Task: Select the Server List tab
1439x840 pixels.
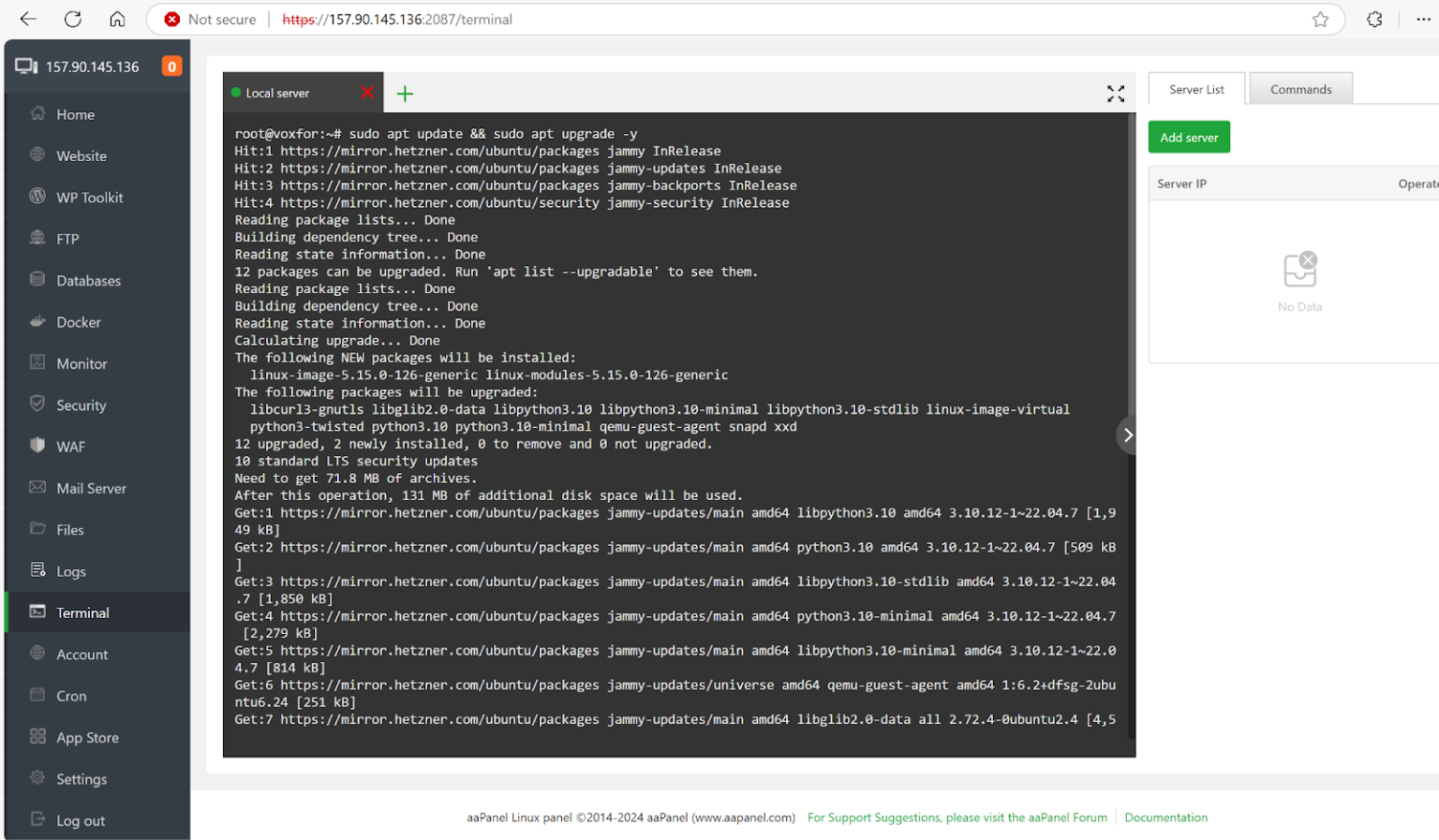Action: (1196, 88)
